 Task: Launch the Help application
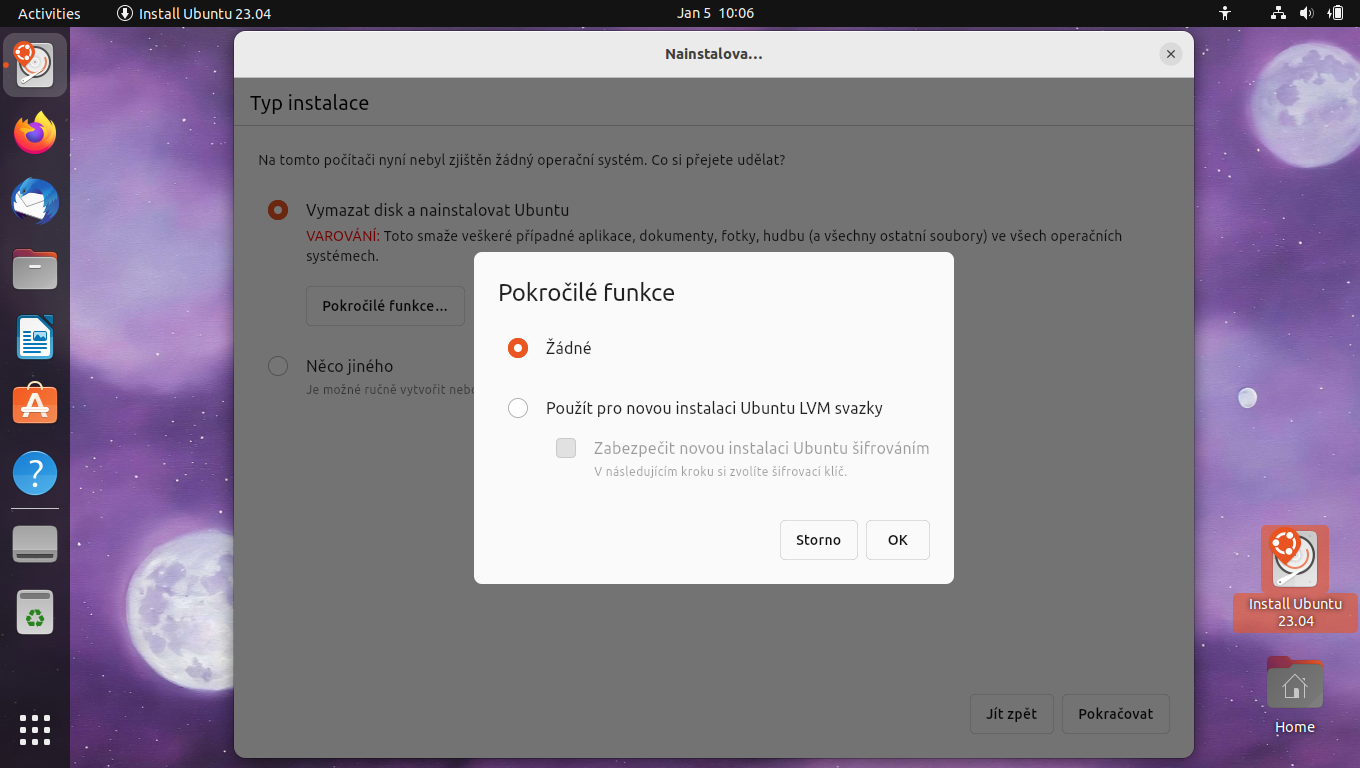(34, 472)
